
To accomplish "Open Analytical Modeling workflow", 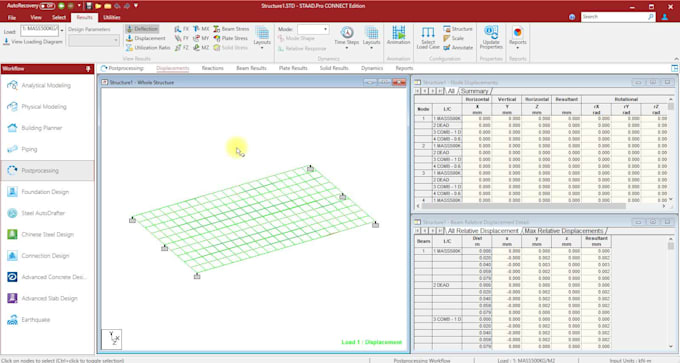I will coord(47,85).
